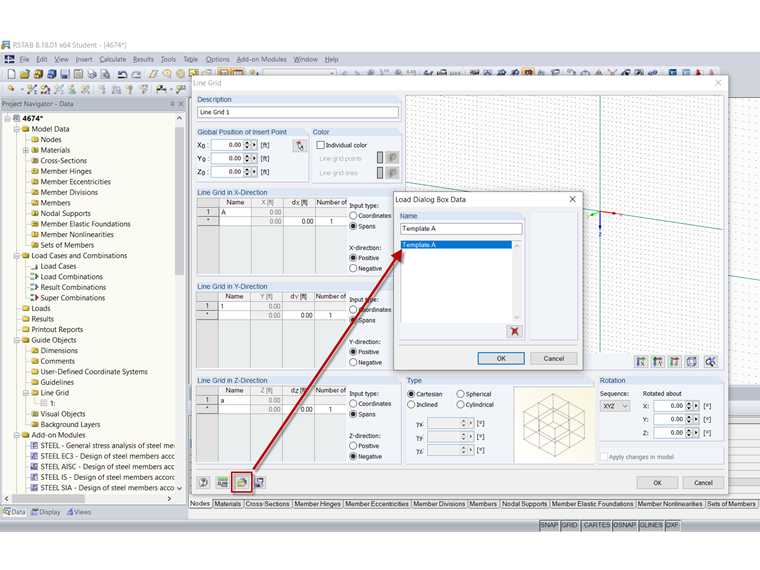Click the Line grid lines color swatch
The image size is (760, 570).
tap(380, 172)
